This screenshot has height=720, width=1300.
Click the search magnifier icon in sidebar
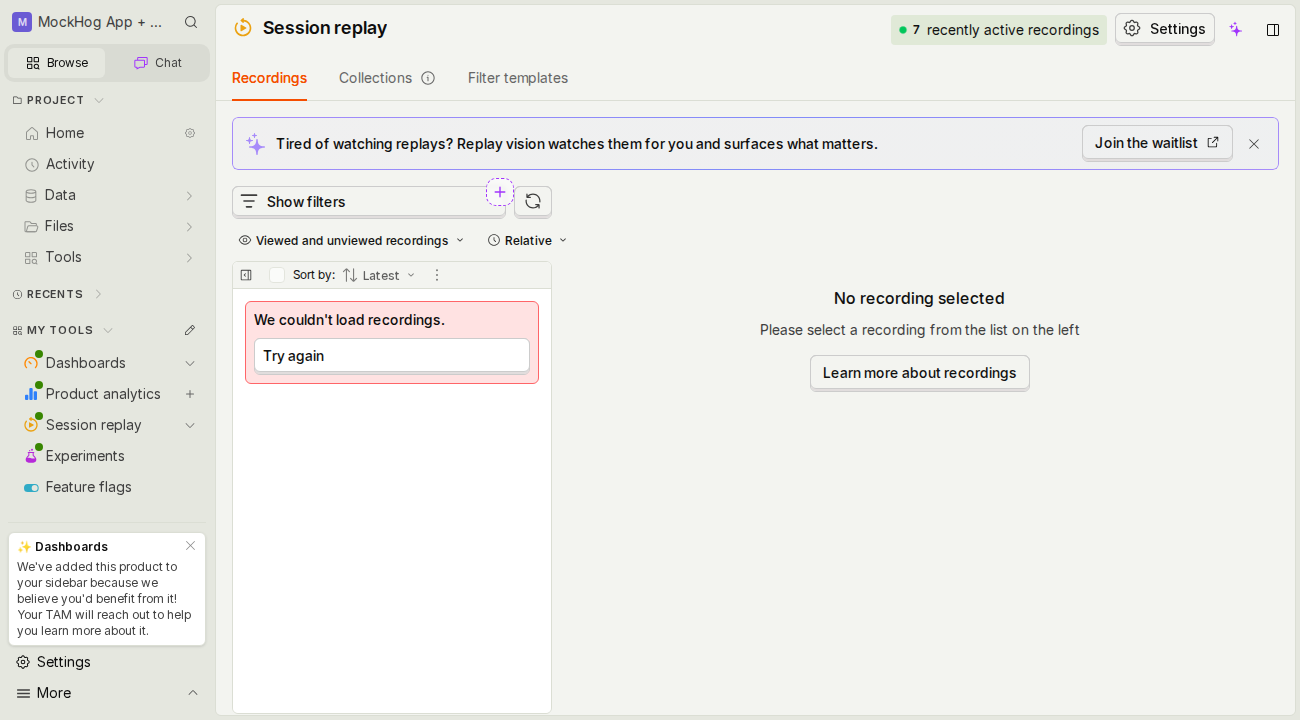pos(191,22)
